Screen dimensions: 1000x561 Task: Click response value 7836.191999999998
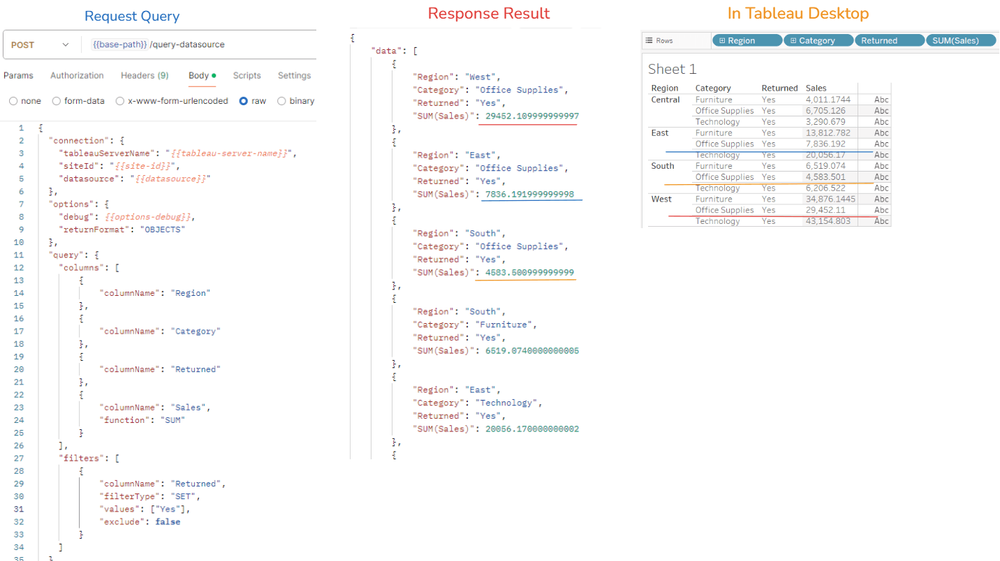529,194
